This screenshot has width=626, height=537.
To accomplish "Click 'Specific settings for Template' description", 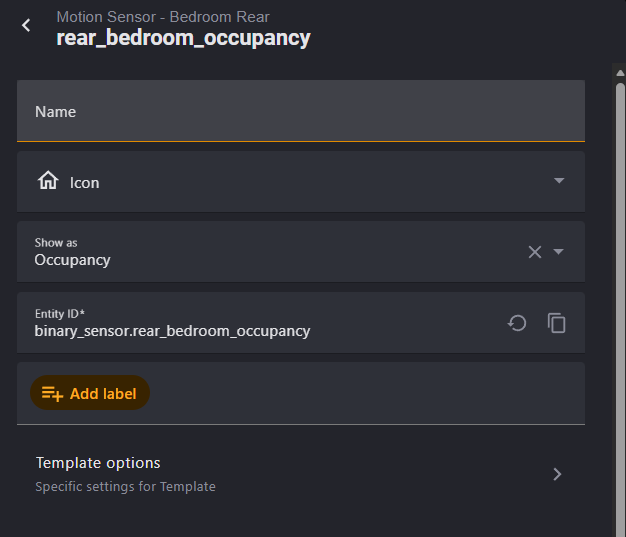I will tap(125, 487).
